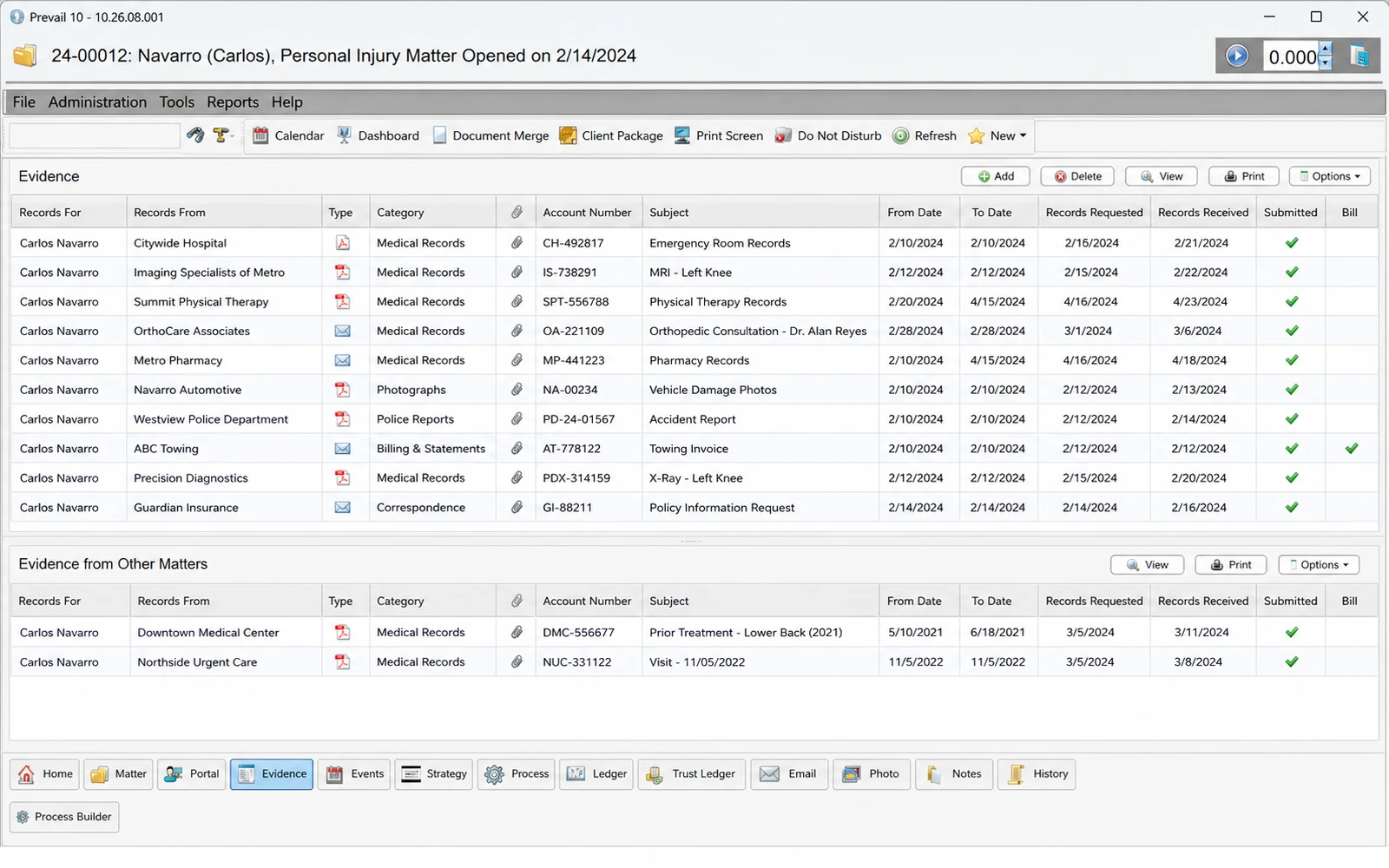Open the Reports menu
The width and height of the screenshot is (1389, 868).
click(233, 102)
